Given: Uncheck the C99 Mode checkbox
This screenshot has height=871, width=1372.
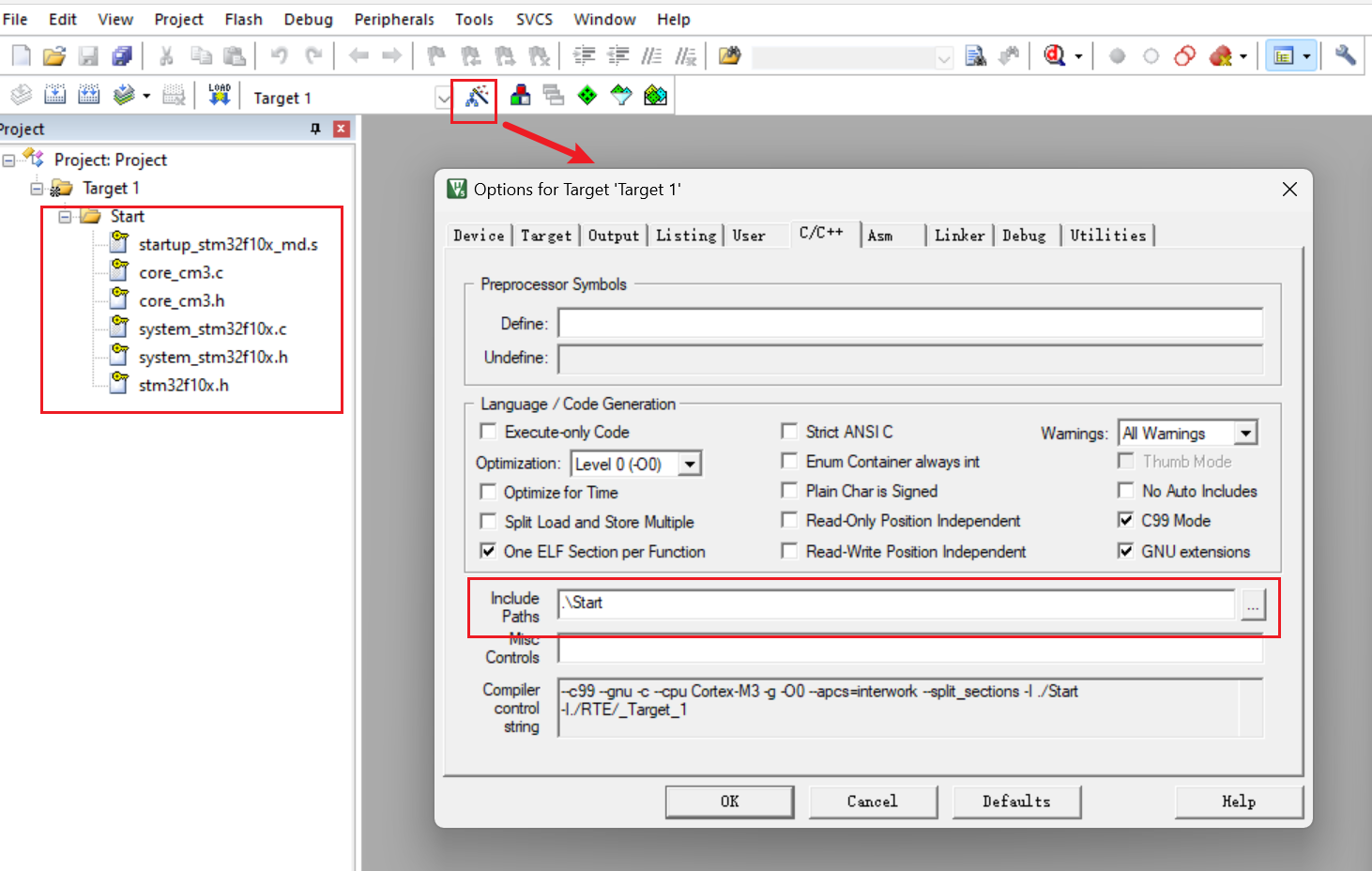Looking at the screenshot, I should tap(1126, 520).
